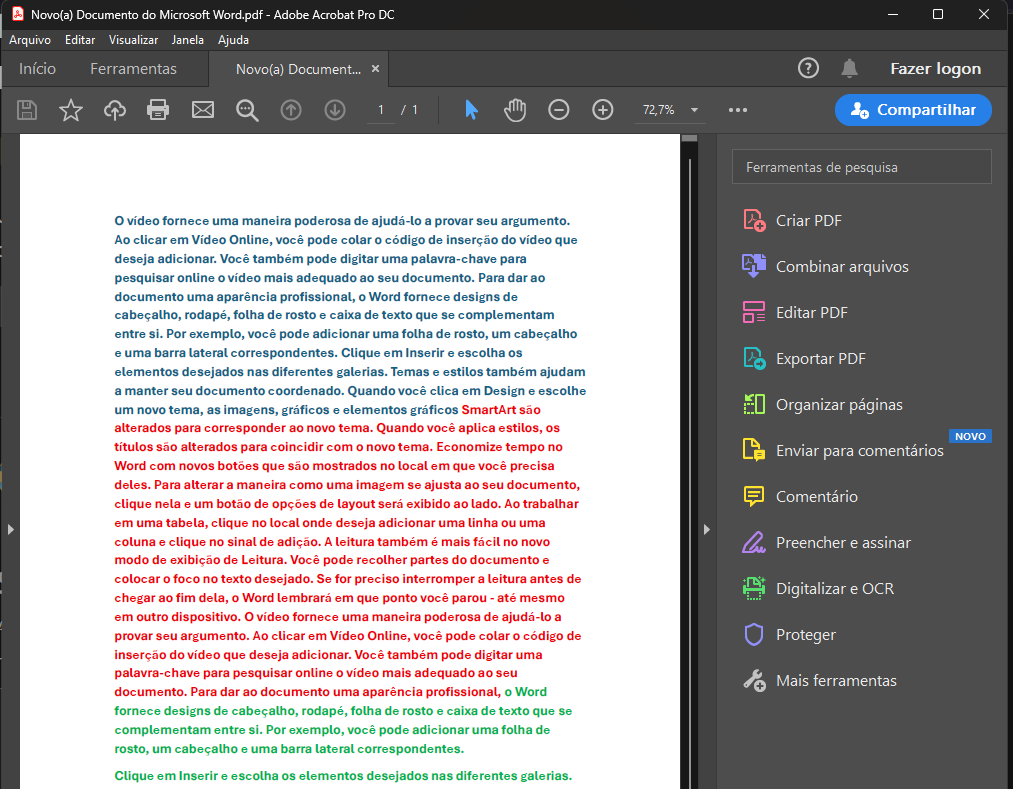Open the Janela menu
Screen dimensions: 1013x789
click(x=188, y=40)
